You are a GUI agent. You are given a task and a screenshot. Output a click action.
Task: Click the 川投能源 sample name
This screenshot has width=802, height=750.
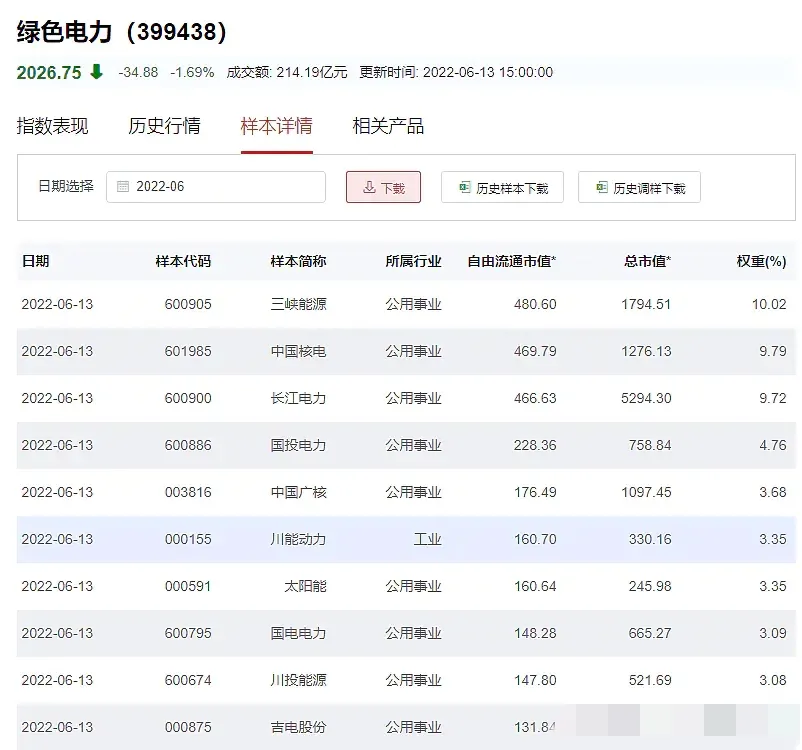pyautogui.click(x=298, y=681)
